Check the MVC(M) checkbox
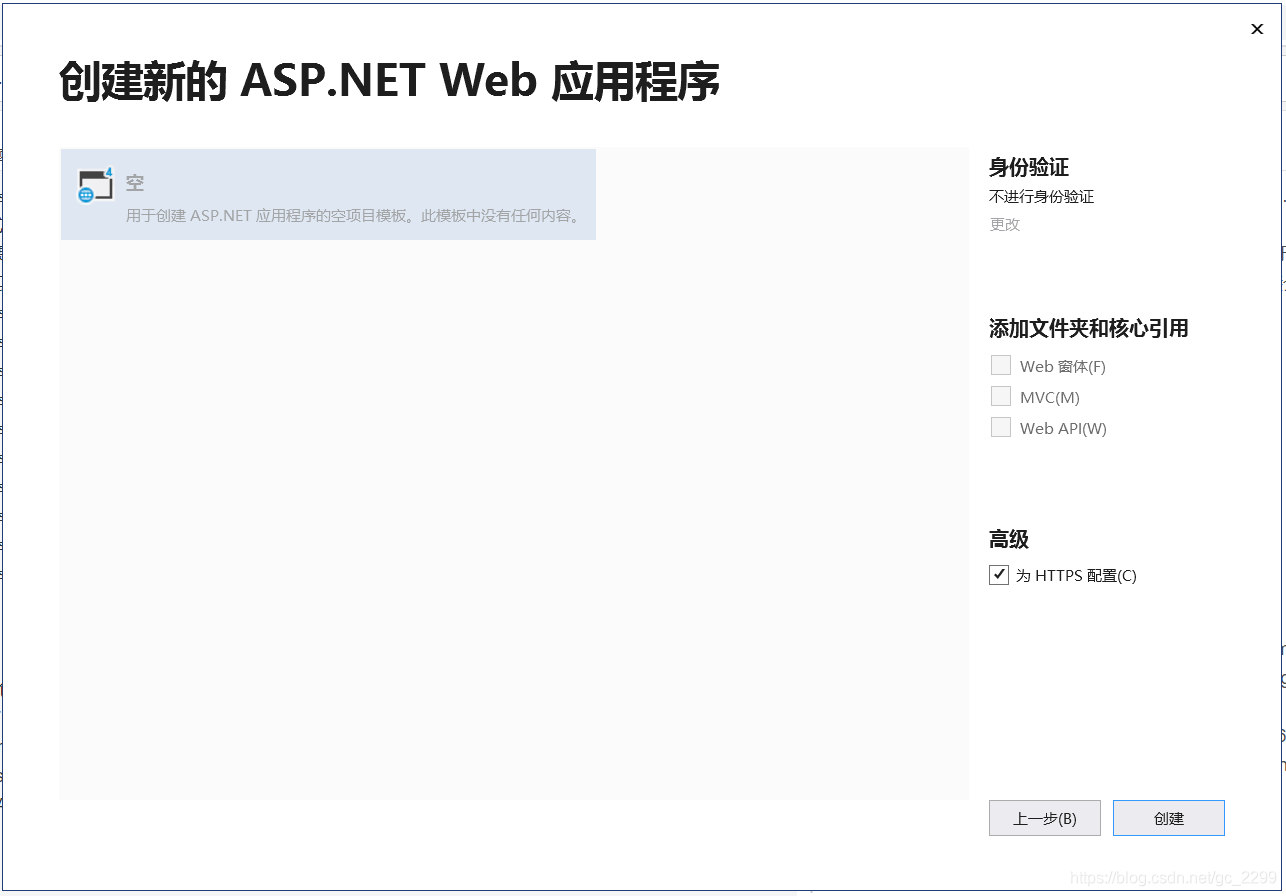 coord(1001,396)
